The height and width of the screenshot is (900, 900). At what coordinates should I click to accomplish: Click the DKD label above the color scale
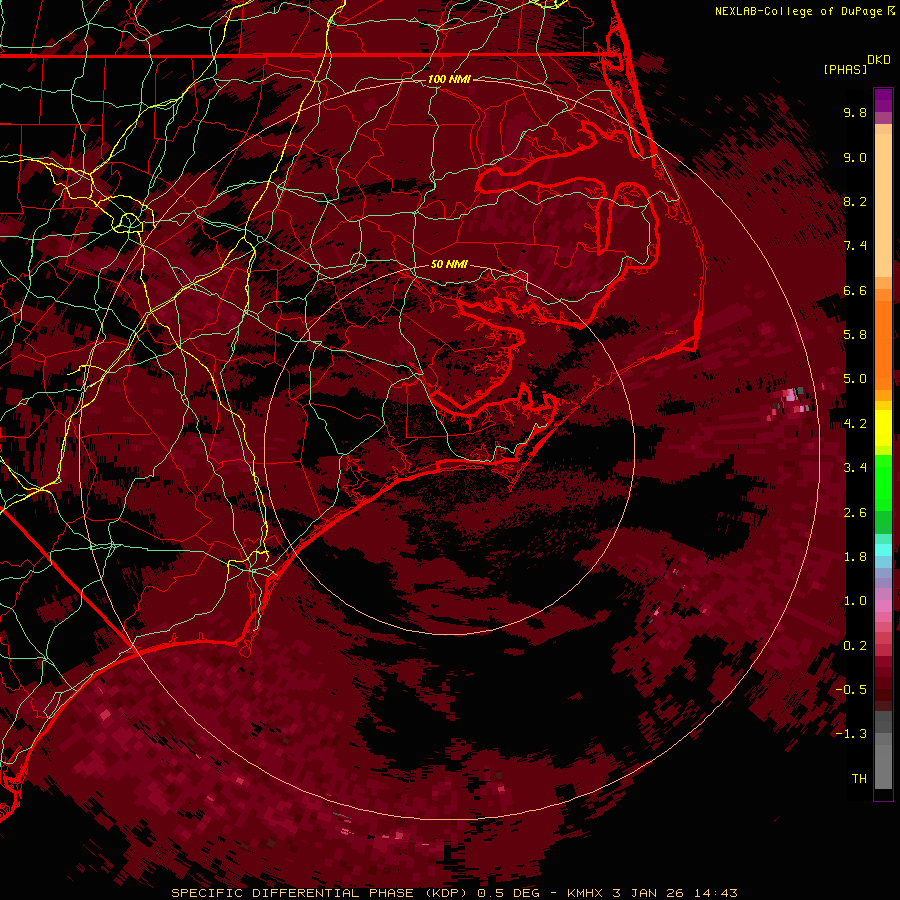pyautogui.click(x=879, y=60)
